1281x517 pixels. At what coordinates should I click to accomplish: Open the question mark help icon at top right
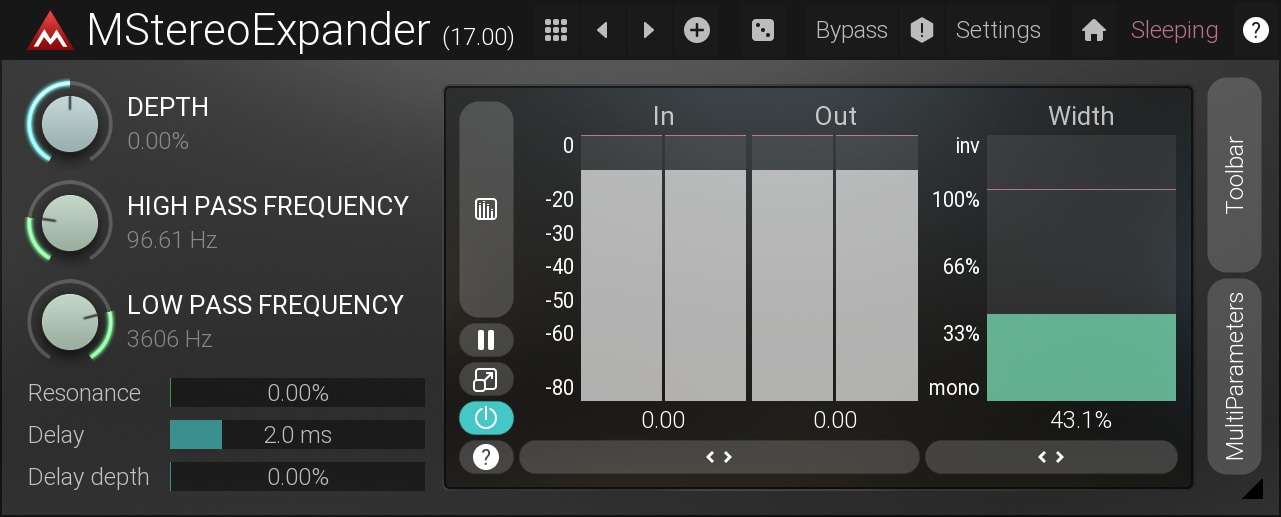pos(1254,30)
